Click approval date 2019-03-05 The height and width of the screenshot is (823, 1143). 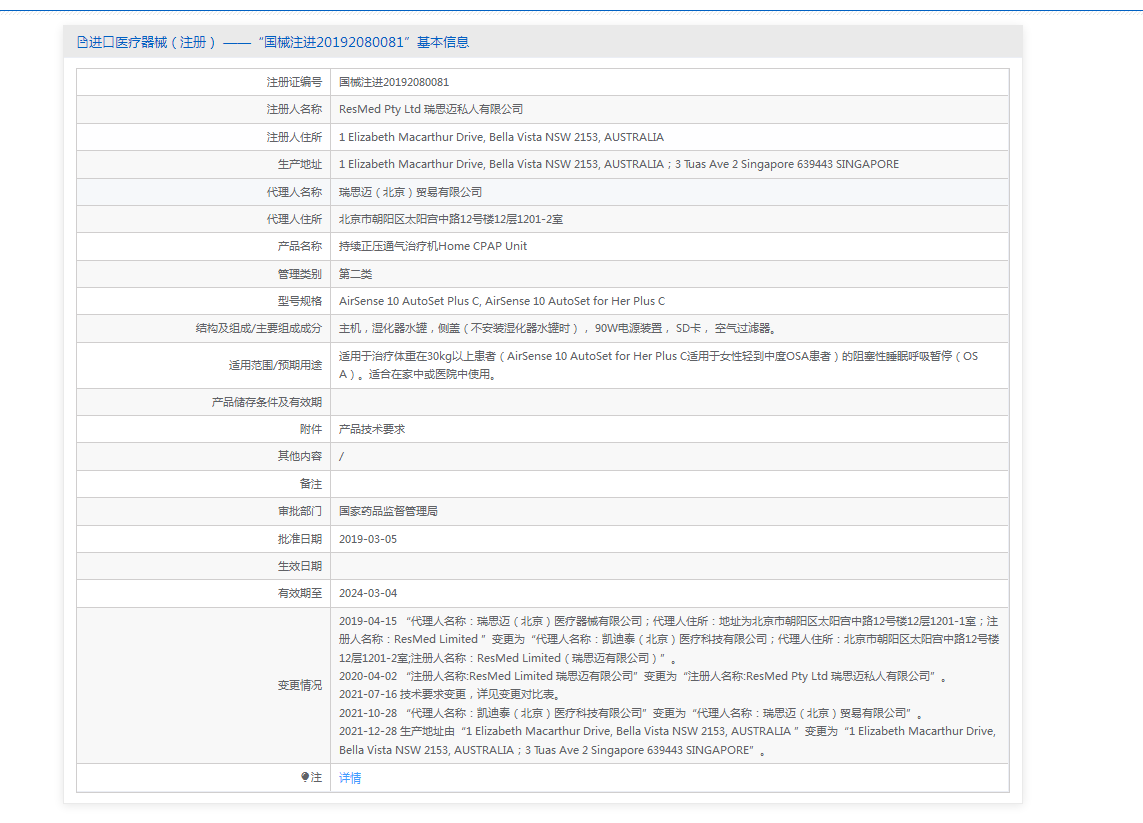pos(368,539)
